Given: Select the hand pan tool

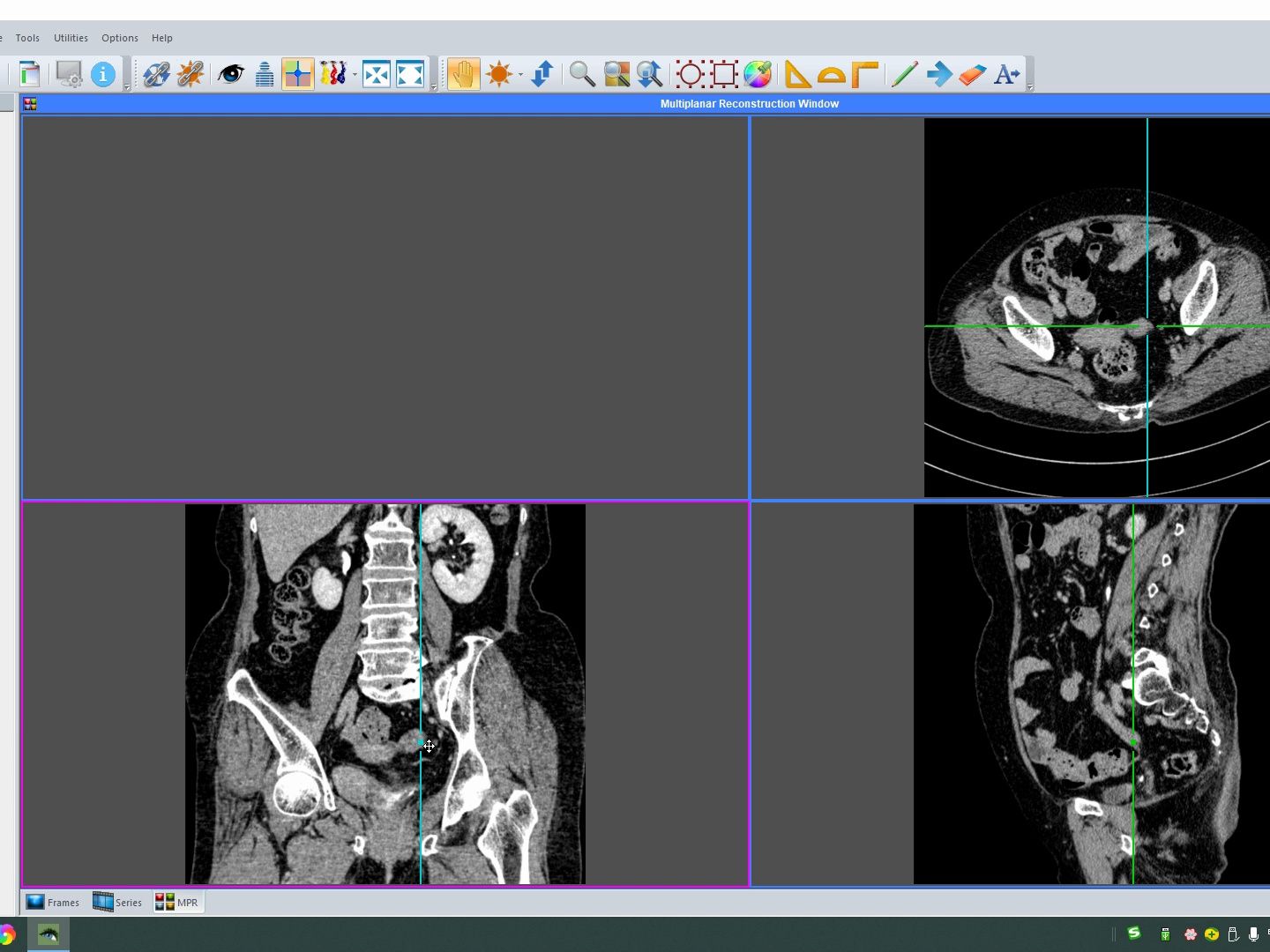Looking at the screenshot, I should [464, 74].
